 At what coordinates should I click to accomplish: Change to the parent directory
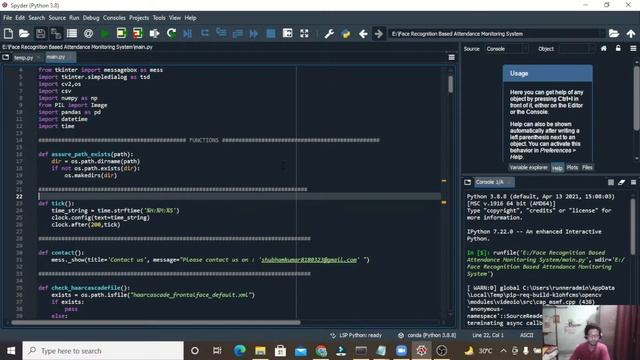point(631,33)
